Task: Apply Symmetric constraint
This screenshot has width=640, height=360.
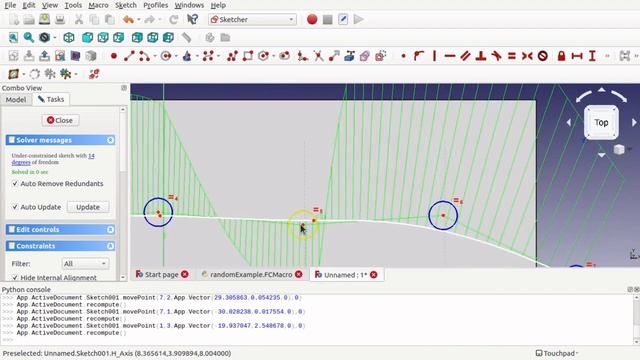Action: (527, 56)
